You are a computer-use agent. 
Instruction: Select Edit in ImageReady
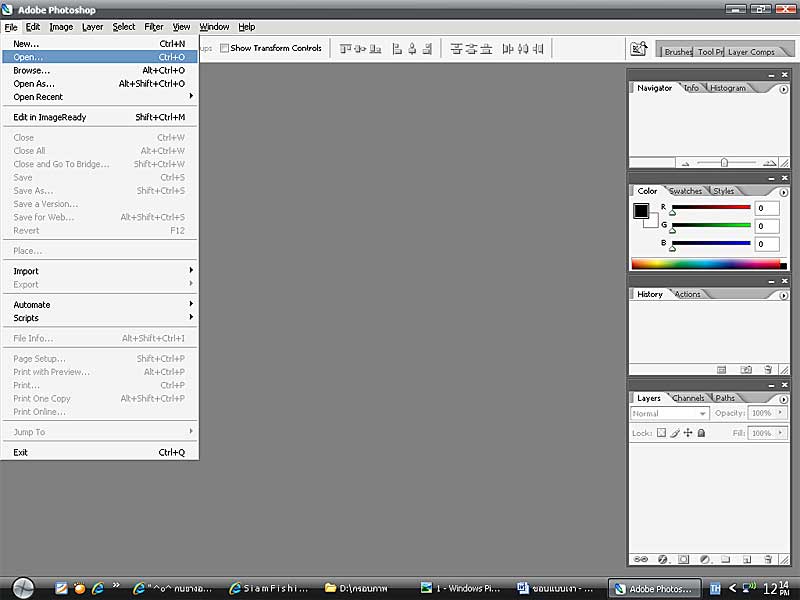(x=100, y=117)
